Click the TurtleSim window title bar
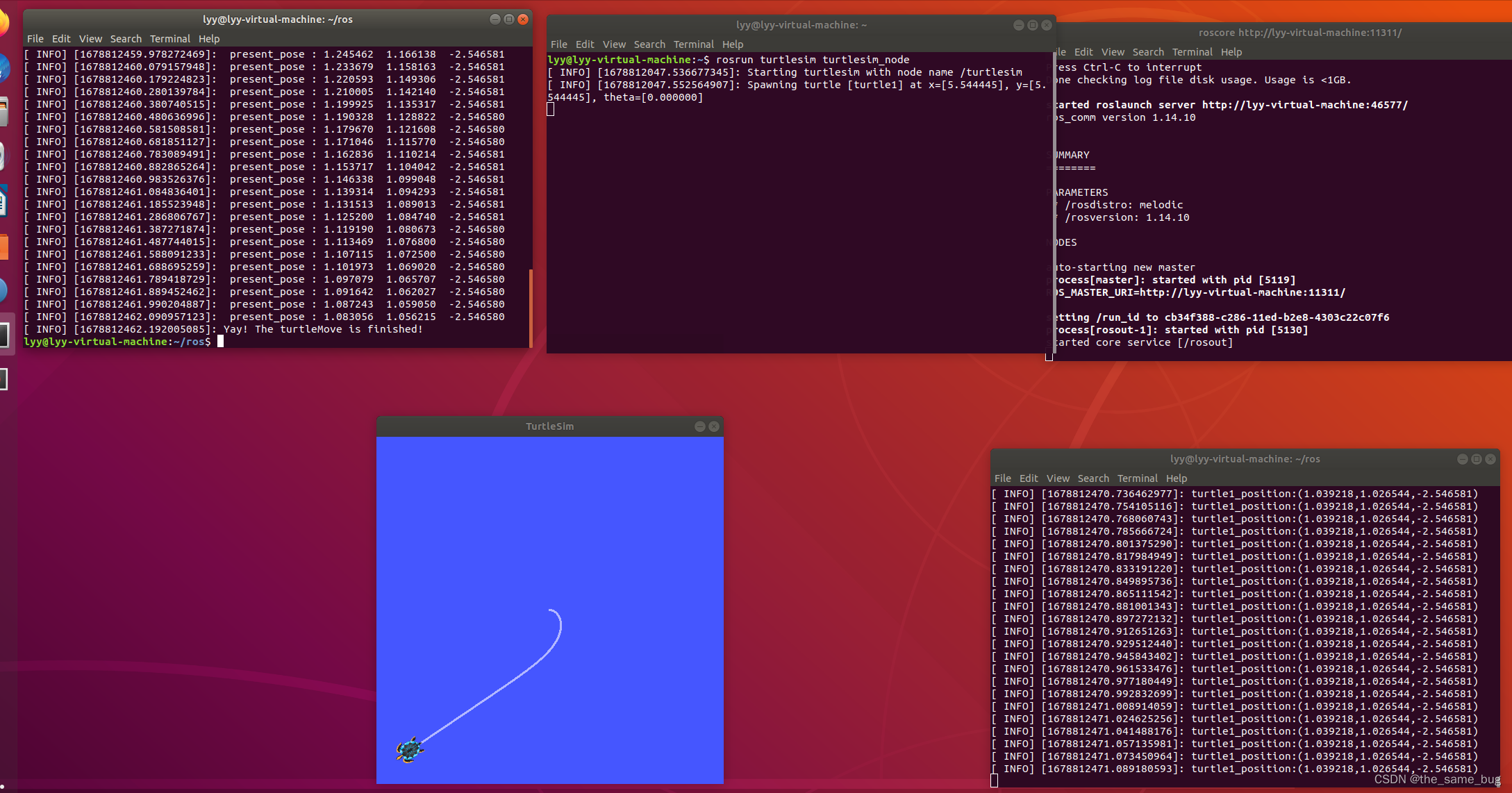 (x=549, y=426)
